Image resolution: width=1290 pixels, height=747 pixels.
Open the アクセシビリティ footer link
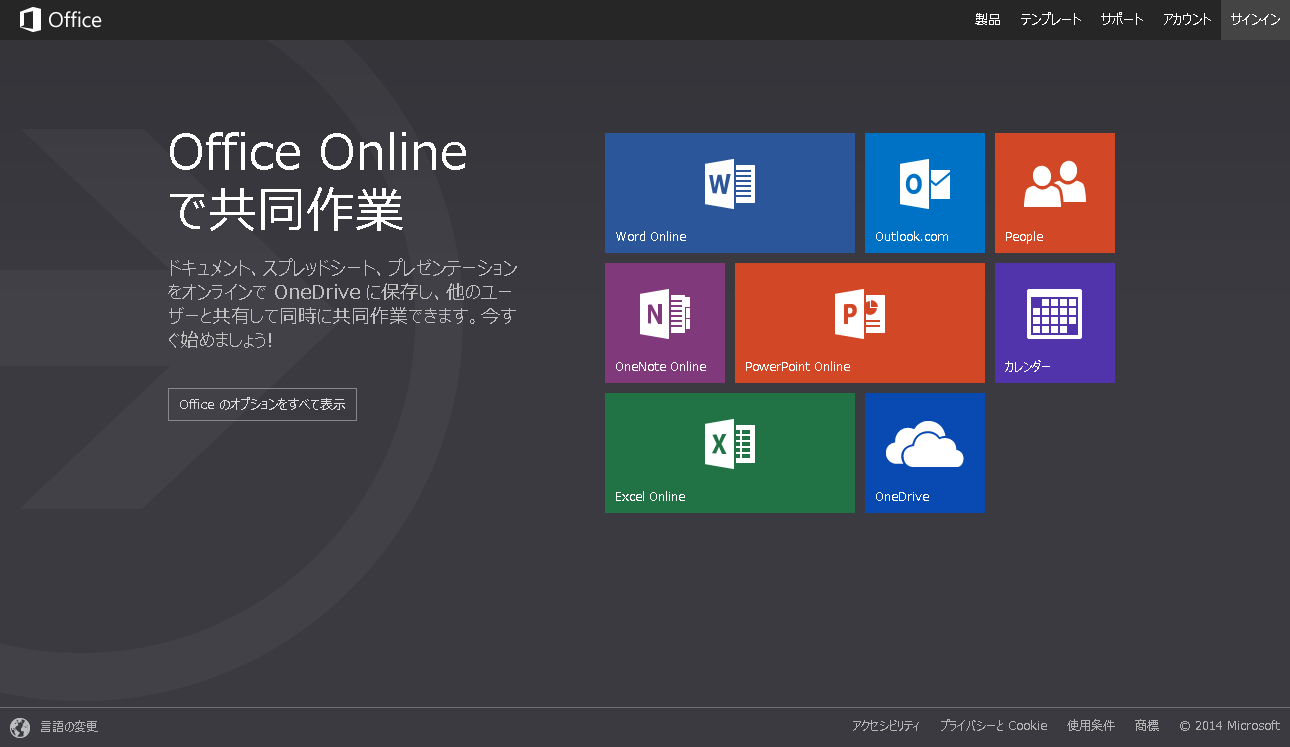coord(886,726)
